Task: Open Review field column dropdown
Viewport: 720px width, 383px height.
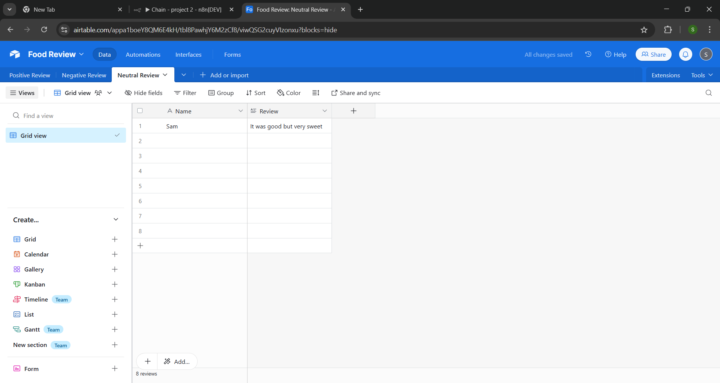Action: (x=324, y=111)
